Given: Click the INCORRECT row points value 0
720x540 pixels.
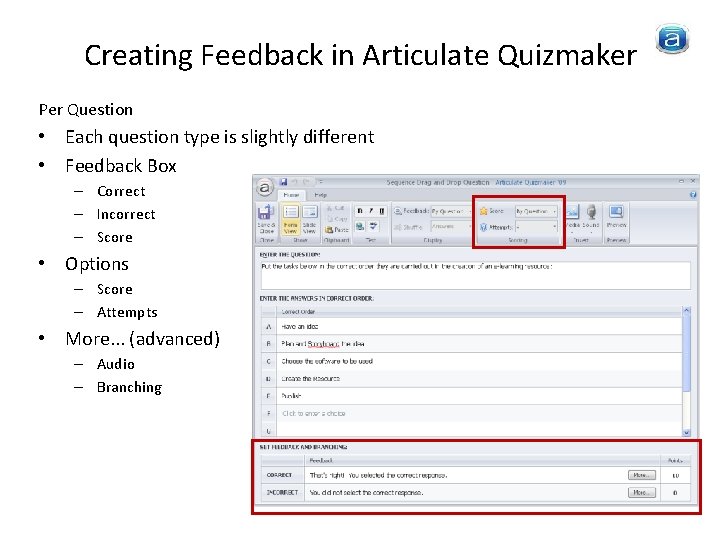Looking at the screenshot, I should [x=675, y=492].
